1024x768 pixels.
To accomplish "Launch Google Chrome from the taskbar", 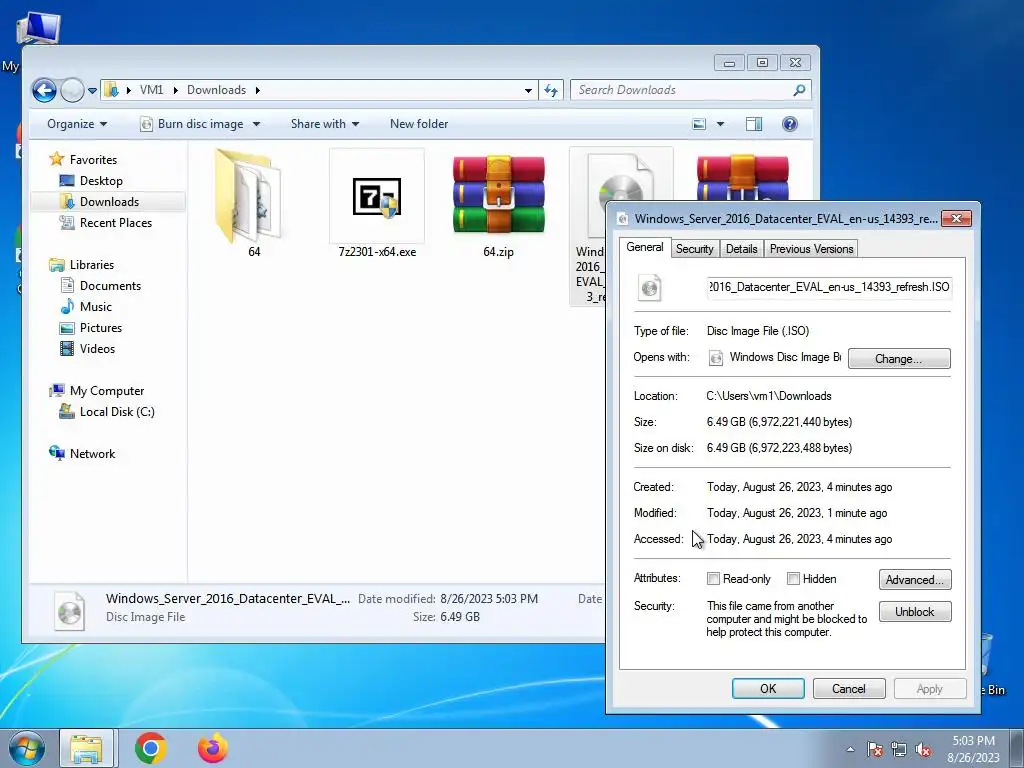I will (150, 749).
